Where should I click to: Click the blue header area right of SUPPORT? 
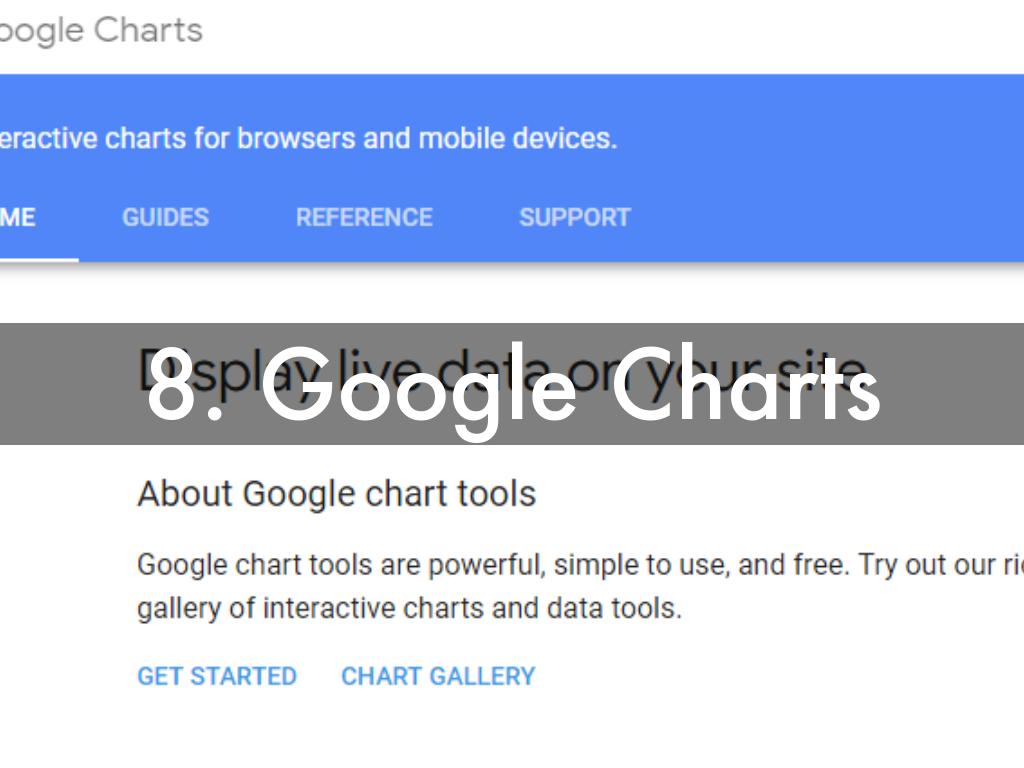point(830,218)
